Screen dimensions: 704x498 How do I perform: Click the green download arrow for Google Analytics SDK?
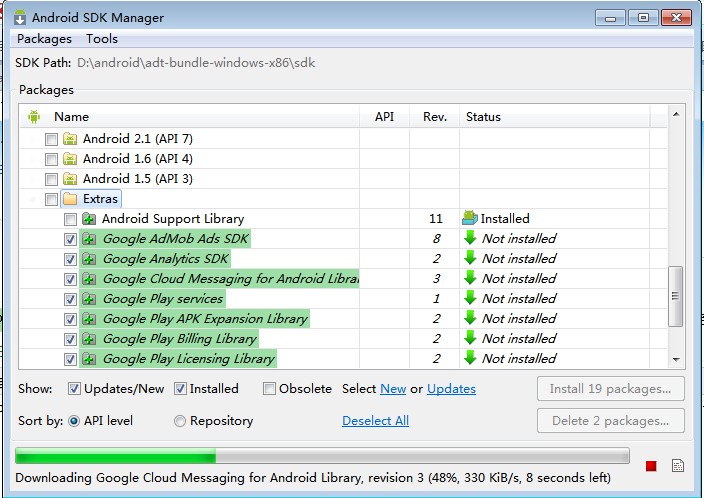[x=470, y=258]
